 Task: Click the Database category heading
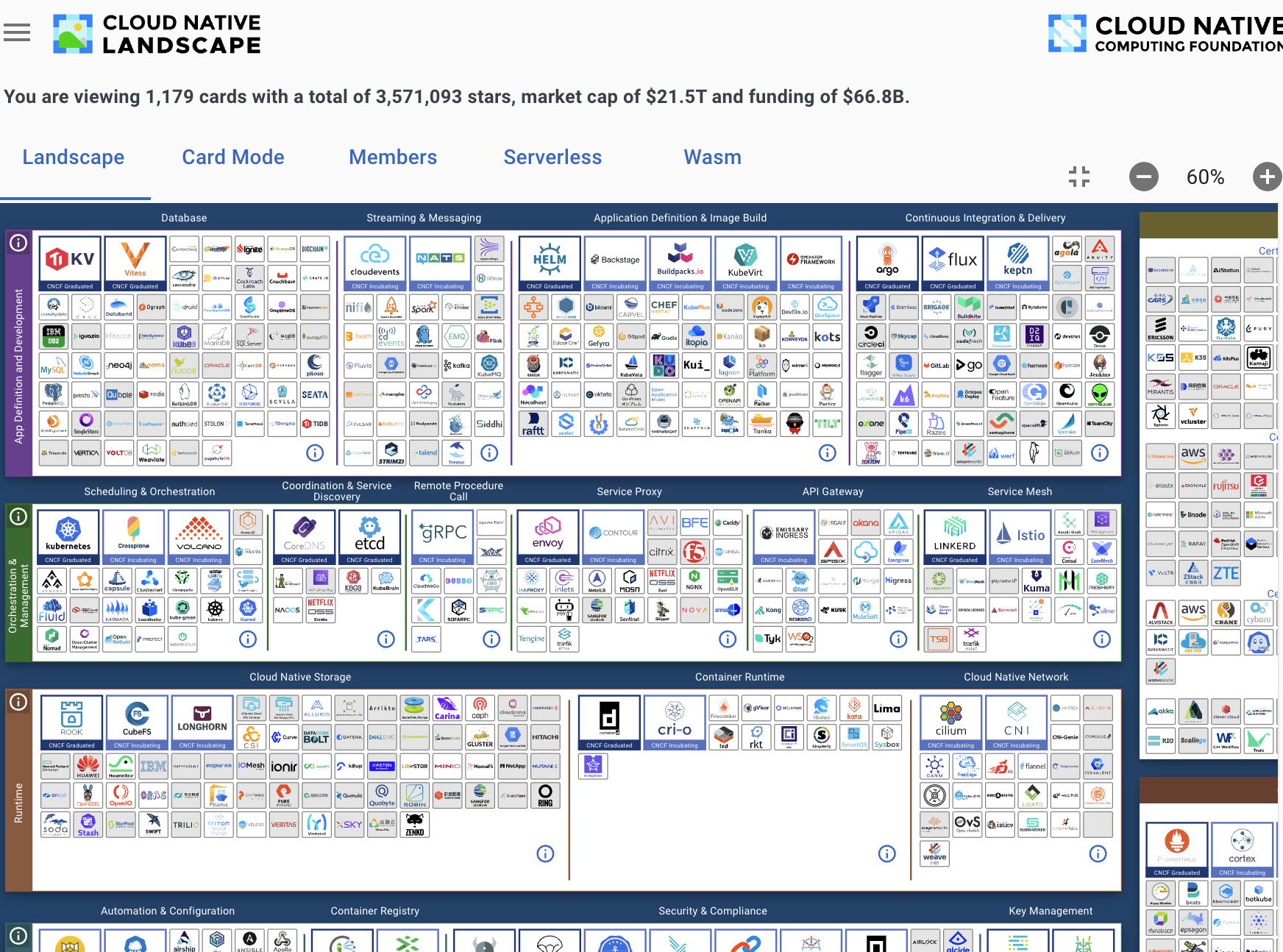coord(184,218)
